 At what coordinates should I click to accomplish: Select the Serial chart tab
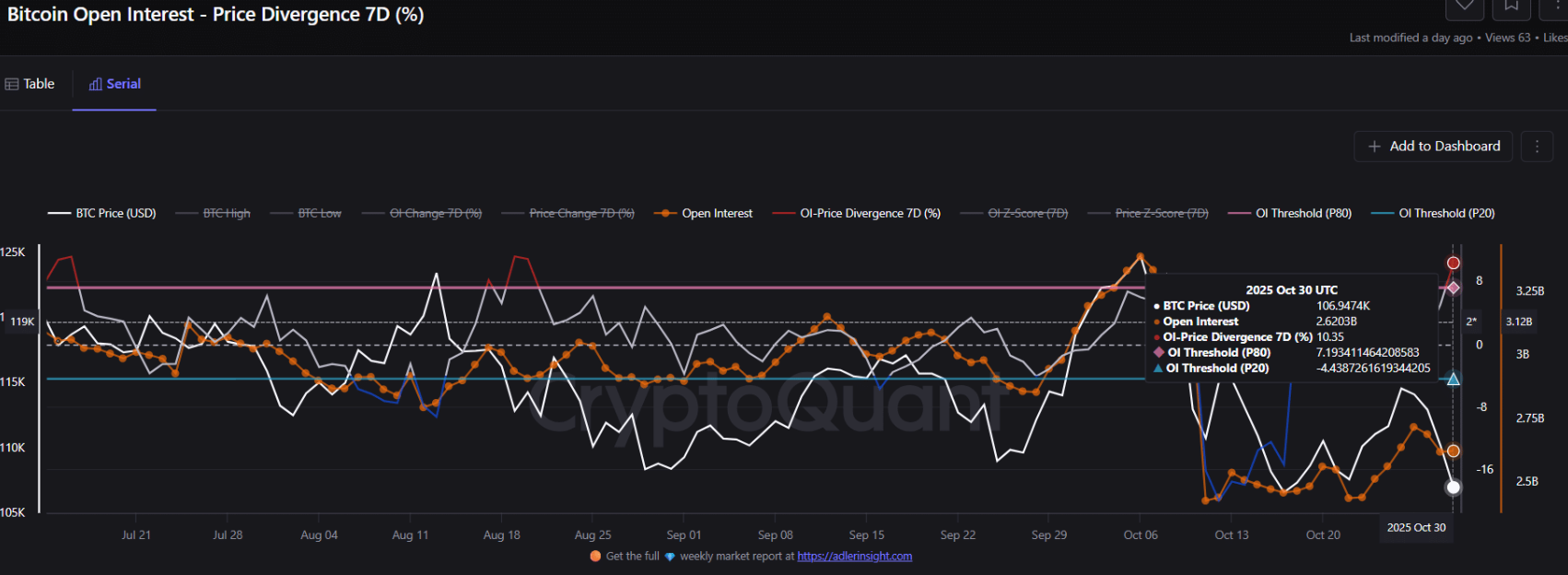pyautogui.click(x=115, y=84)
